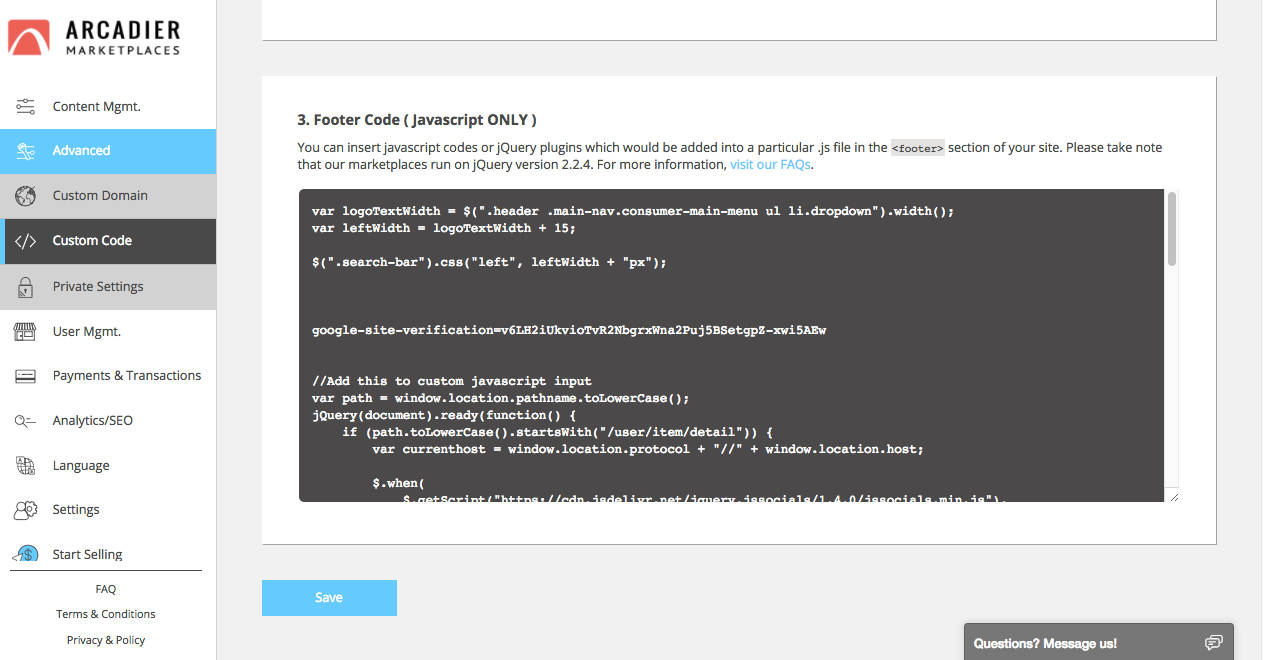This screenshot has height=660, width=1263.
Task: Click the User Mgmt. icon
Action: pyautogui.click(x=26, y=332)
